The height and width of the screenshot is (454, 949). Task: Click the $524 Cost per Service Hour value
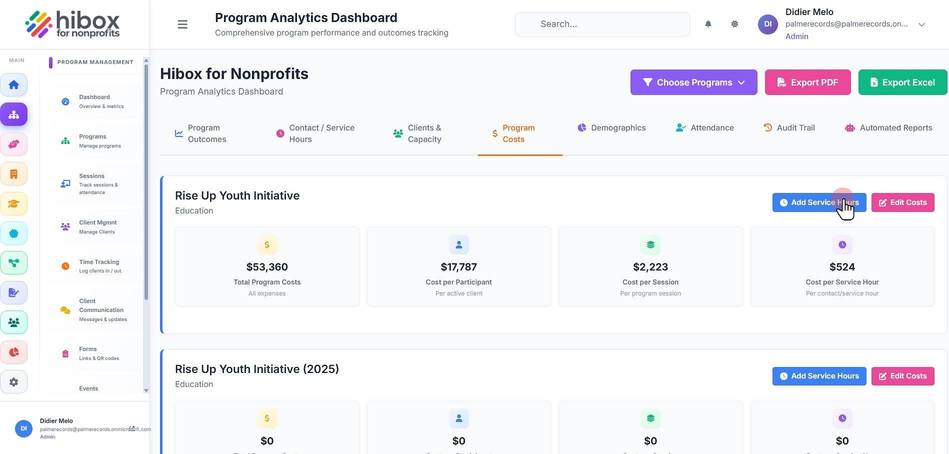tap(842, 267)
